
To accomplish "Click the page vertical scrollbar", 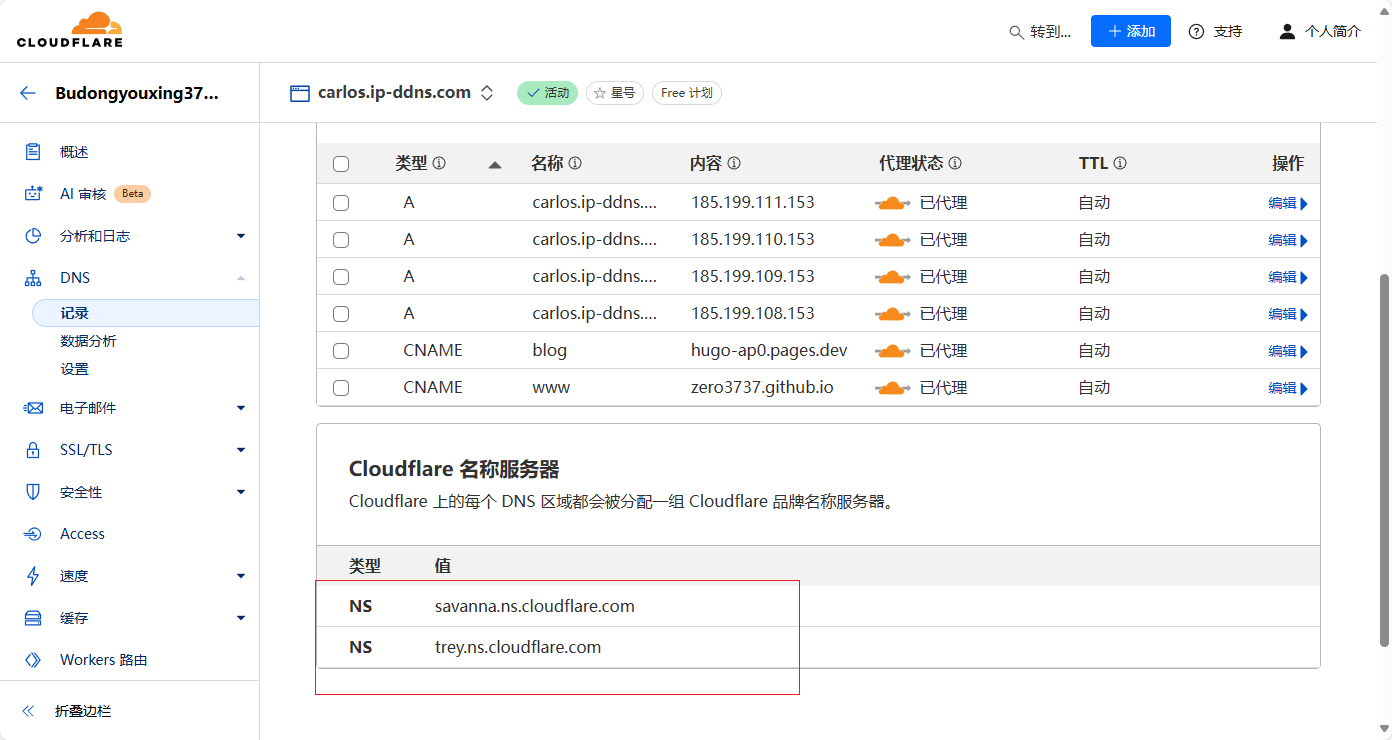I will point(1385,460).
